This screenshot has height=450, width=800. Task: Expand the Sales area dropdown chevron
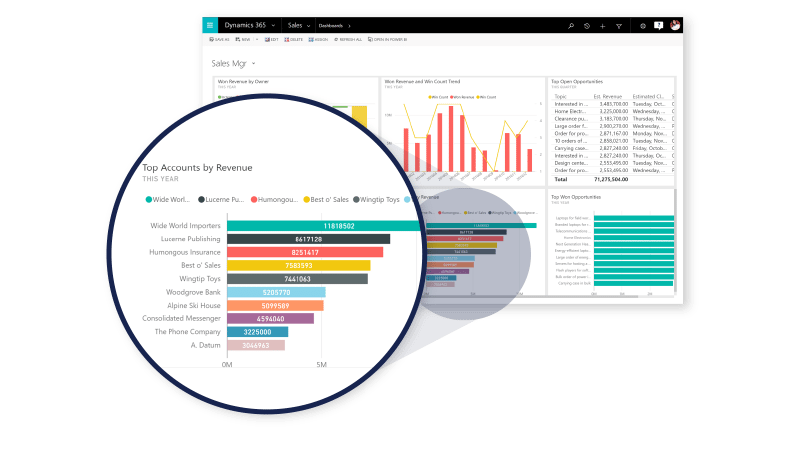pos(309,26)
